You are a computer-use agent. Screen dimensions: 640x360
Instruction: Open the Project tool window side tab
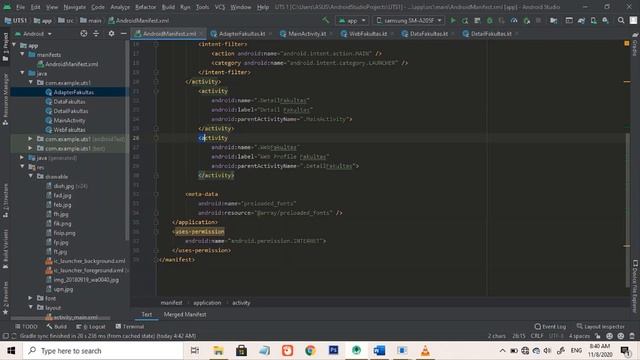pyautogui.click(x=5, y=47)
